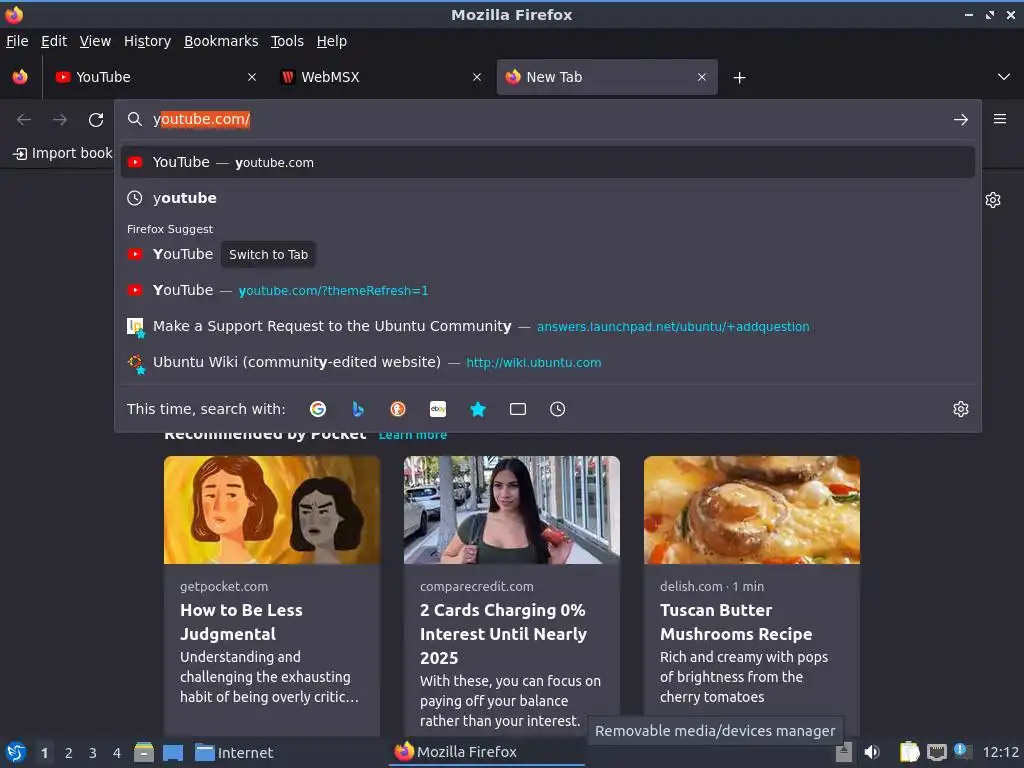Click the file manager icon in taskbar
The height and width of the screenshot is (768, 1024).
(x=144, y=753)
